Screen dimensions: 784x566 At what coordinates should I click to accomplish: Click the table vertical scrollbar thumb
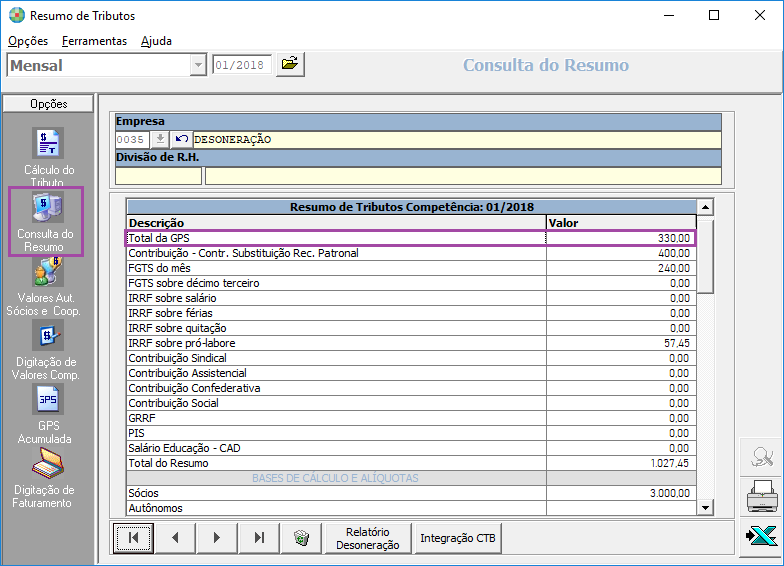tap(705, 255)
